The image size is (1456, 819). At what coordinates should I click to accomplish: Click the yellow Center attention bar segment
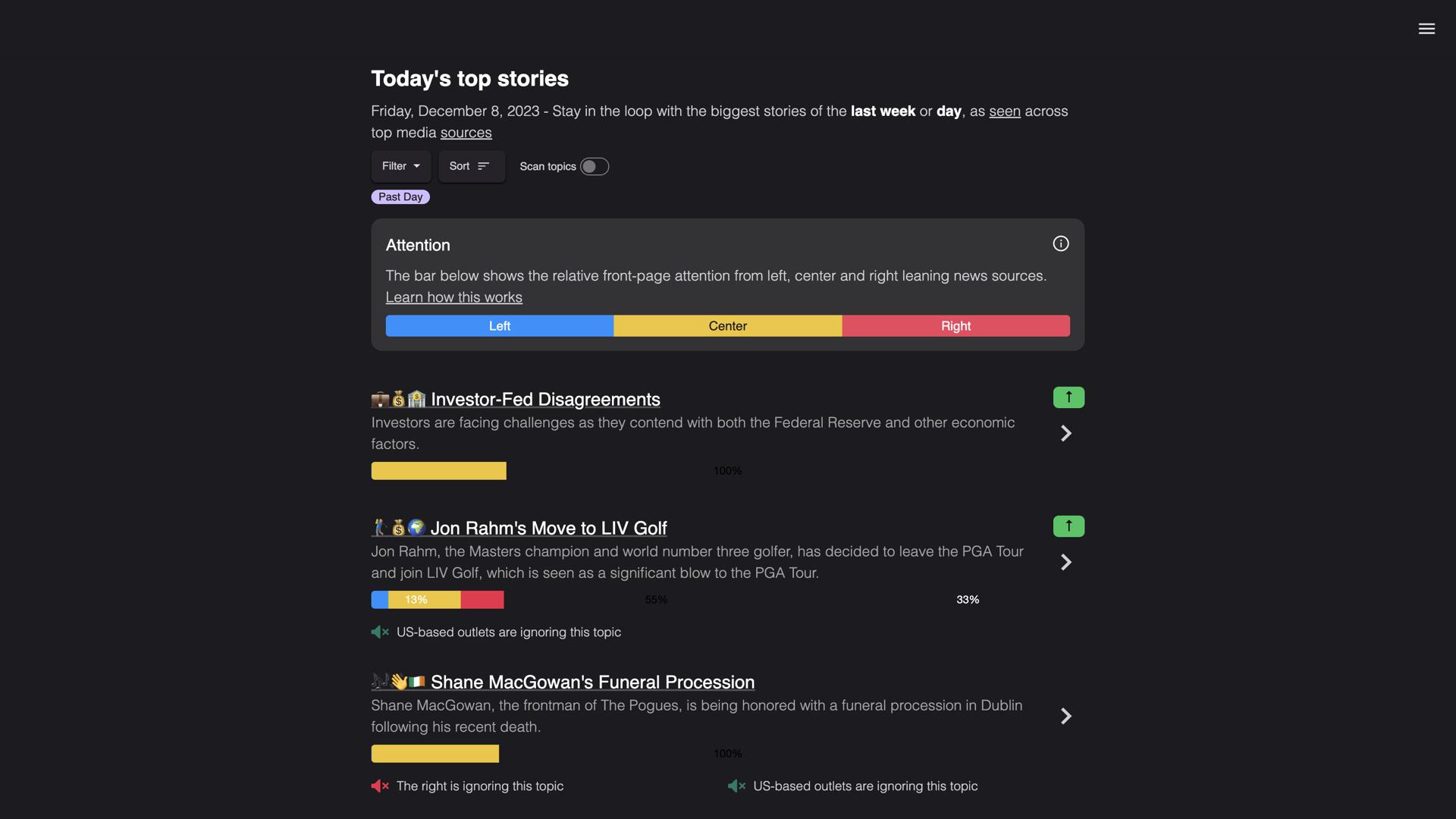pyautogui.click(x=727, y=326)
